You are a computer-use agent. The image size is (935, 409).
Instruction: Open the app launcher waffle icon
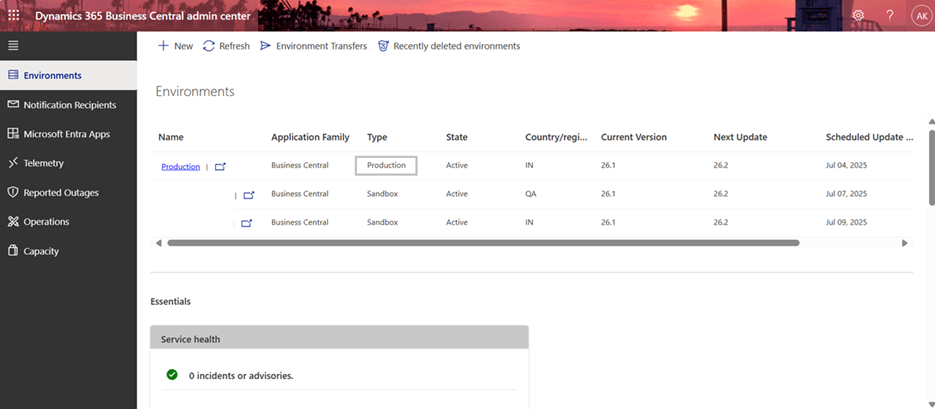point(13,16)
